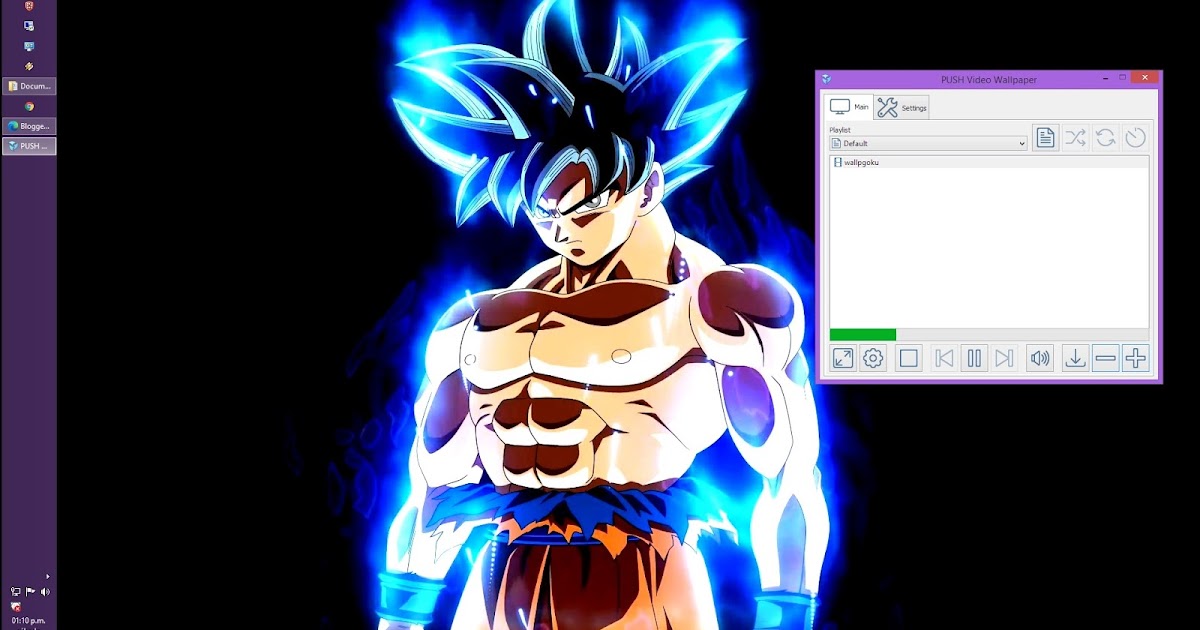Viewport: 1200px width, 630px height.
Task: Stop the video wallpaper playback
Action: 908,358
